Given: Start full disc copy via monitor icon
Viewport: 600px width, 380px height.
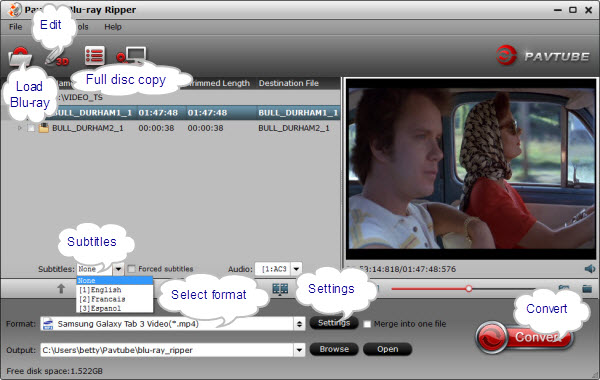Looking at the screenshot, I should click(131, 55).
